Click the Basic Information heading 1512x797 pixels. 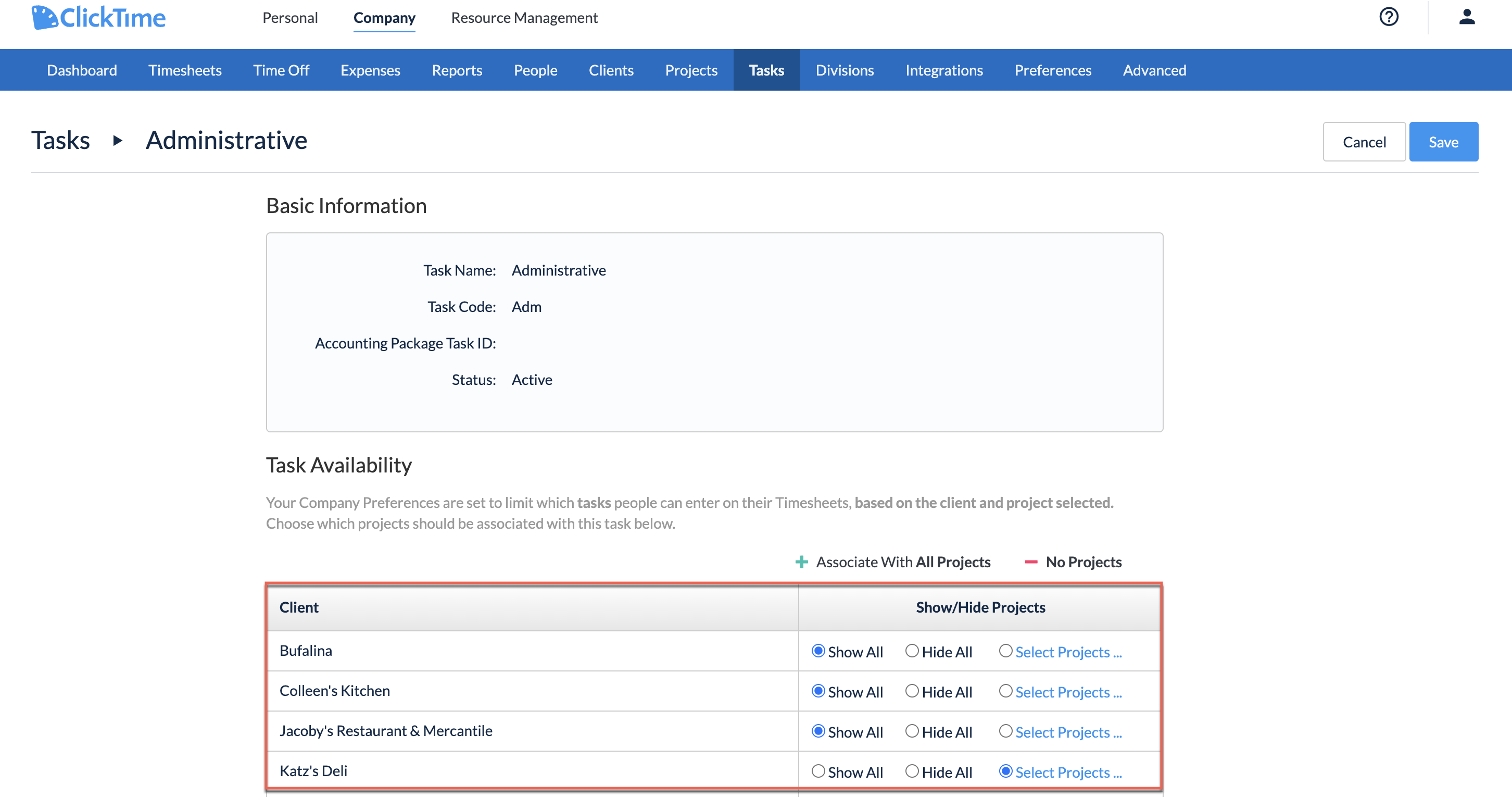pos(346,206)
